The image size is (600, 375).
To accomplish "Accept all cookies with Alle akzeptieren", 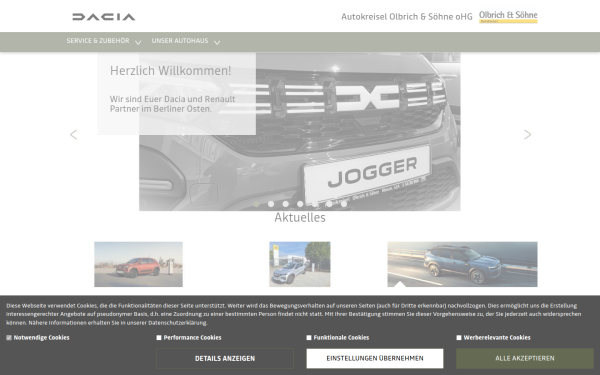I will tap(525, 359).
